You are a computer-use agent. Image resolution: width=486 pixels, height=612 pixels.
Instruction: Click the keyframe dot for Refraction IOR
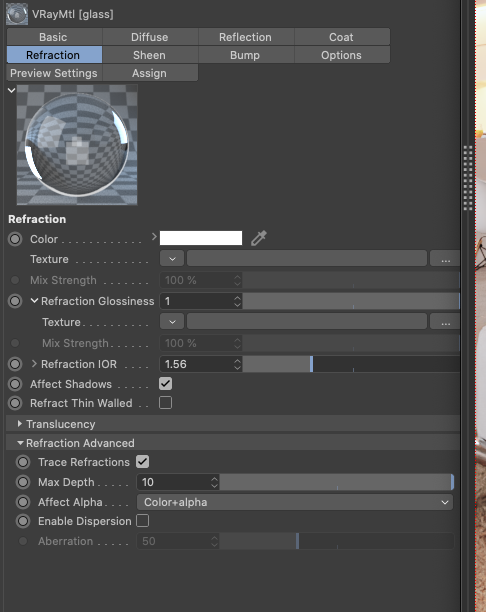(15, 364)
